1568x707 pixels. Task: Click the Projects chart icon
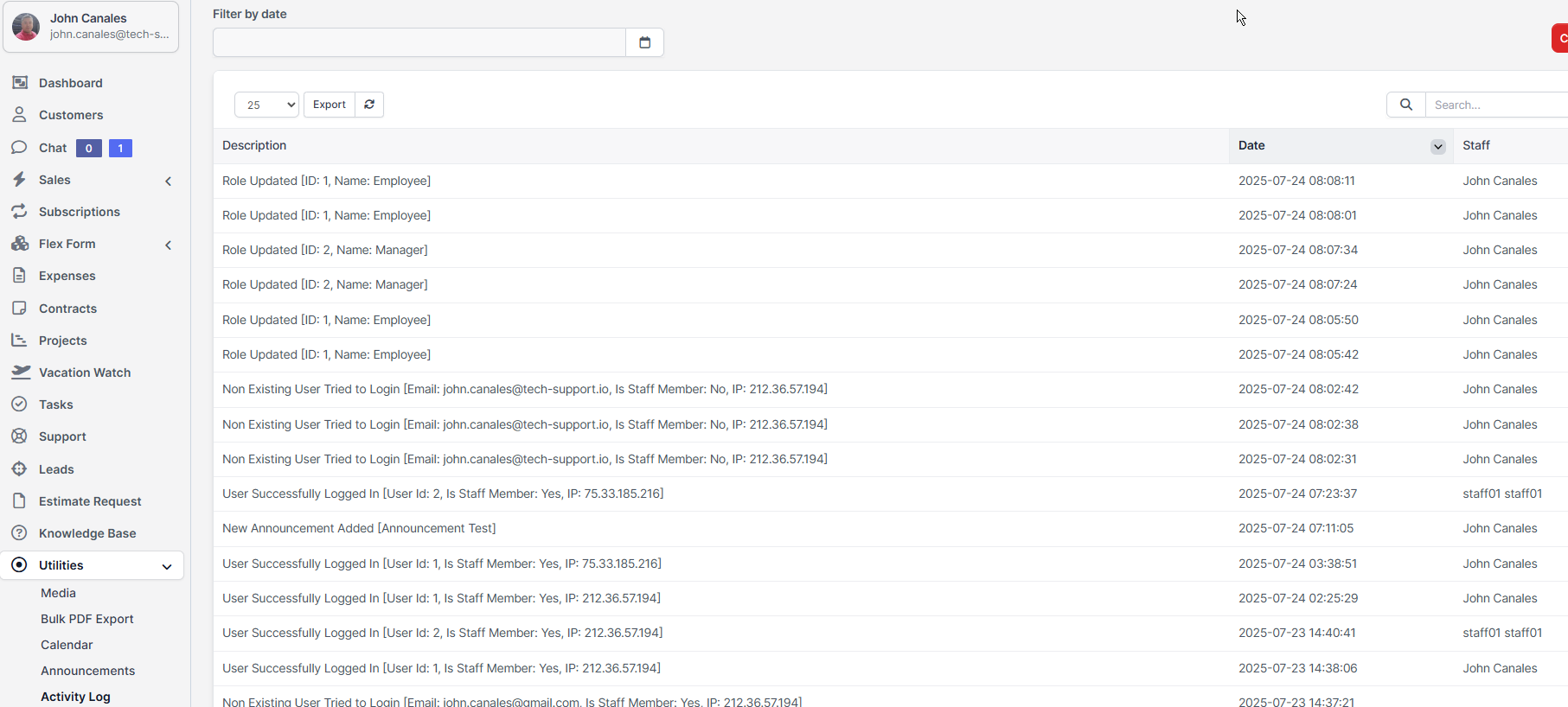coord(19,341)
